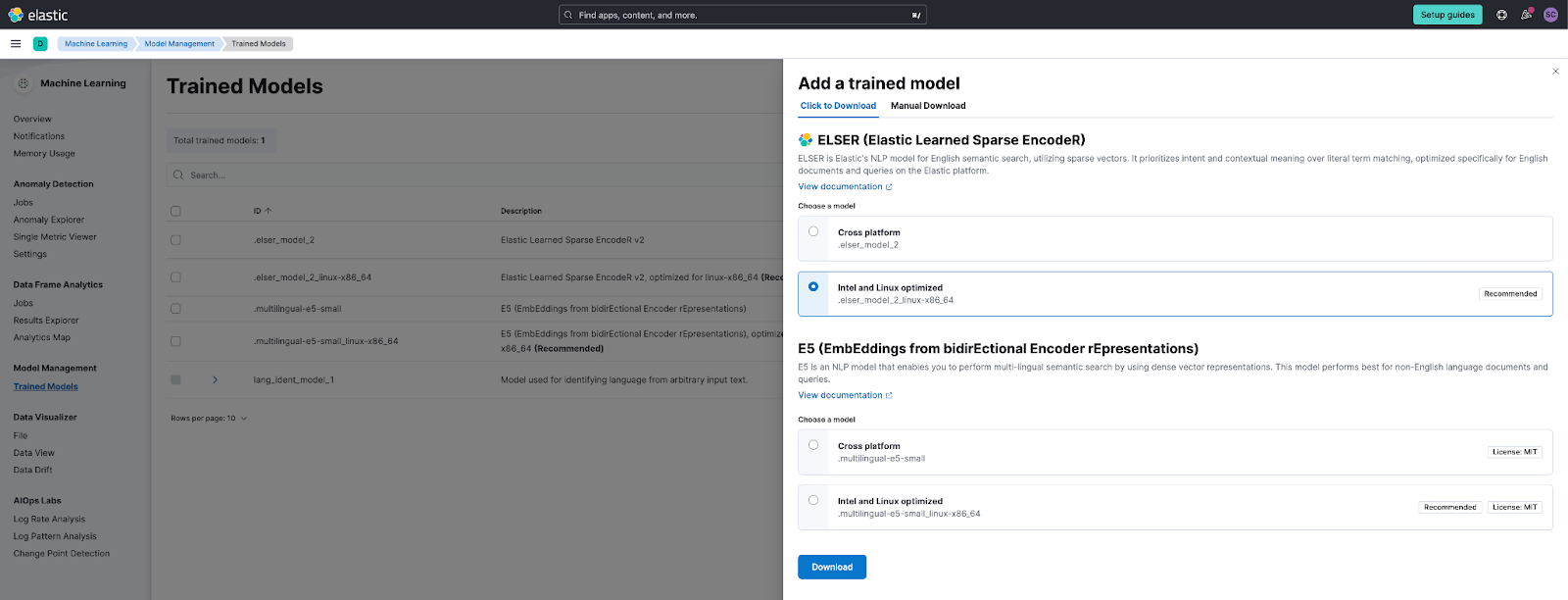Click the ELSER logo icon

806,140
